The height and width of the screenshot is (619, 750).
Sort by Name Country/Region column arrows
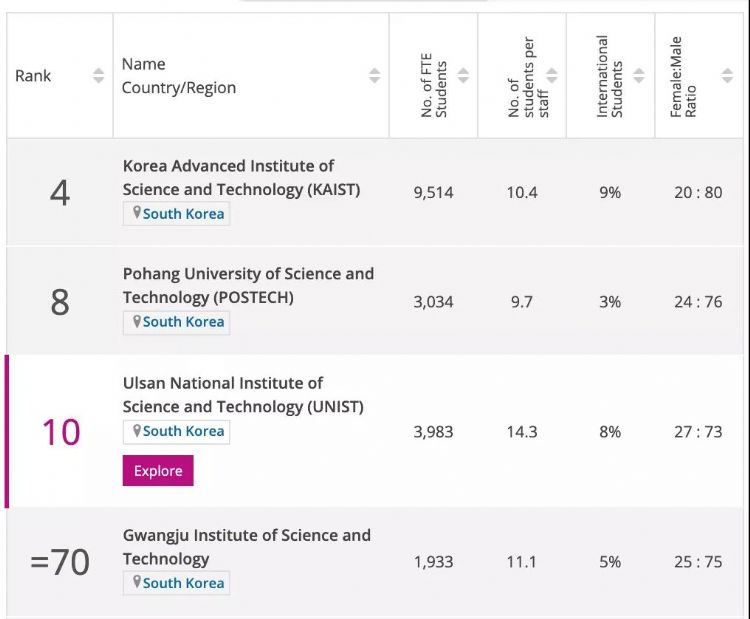point(374,76)
